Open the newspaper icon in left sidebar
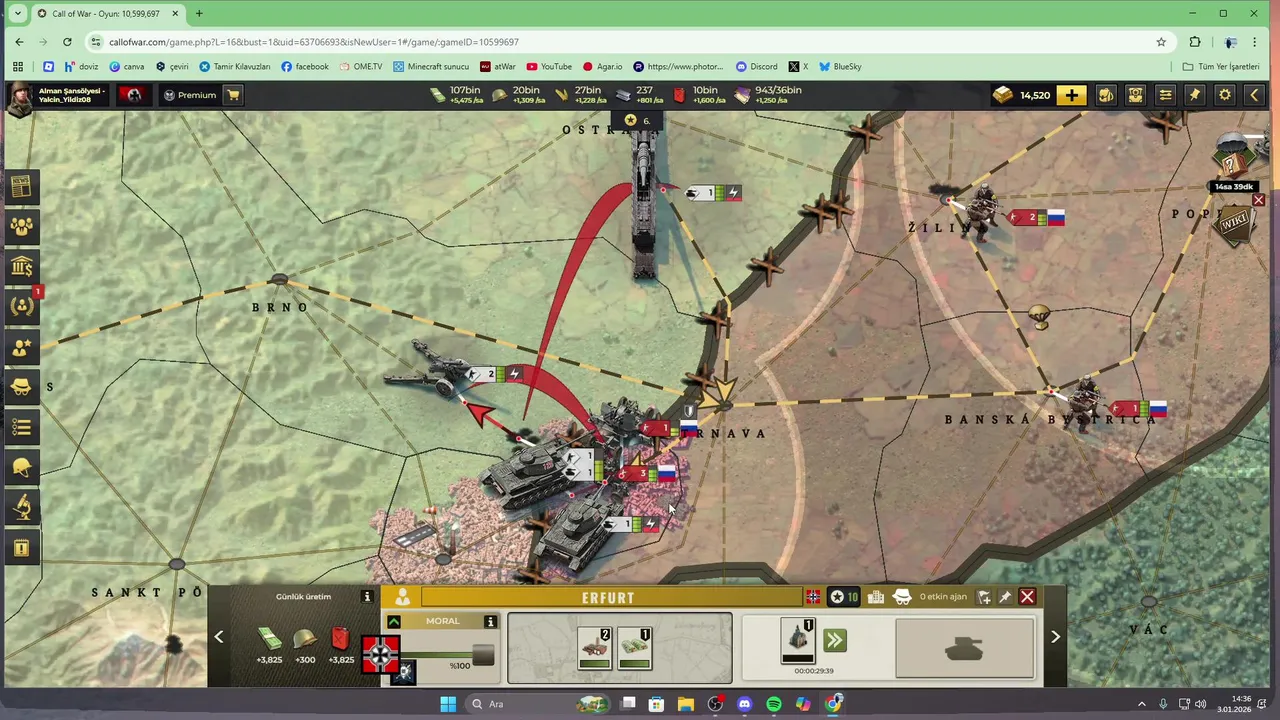 (x=21, y=186)
